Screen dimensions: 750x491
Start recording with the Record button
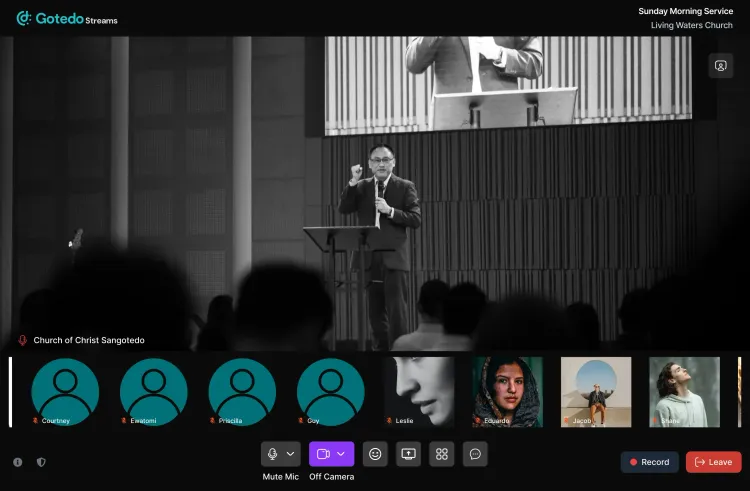pos(649,462)
